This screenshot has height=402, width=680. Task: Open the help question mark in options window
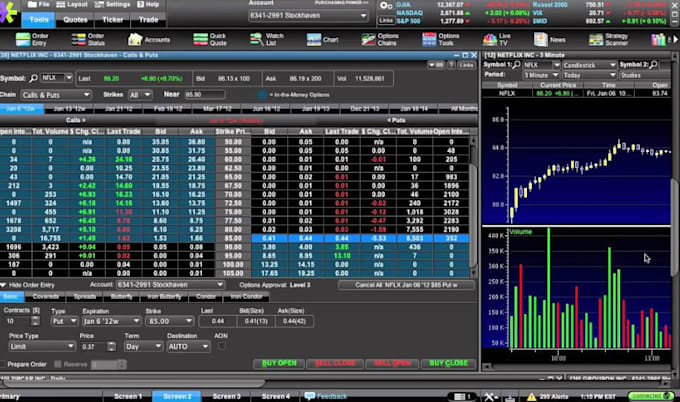pyautogui.click(x=451, y=65)
